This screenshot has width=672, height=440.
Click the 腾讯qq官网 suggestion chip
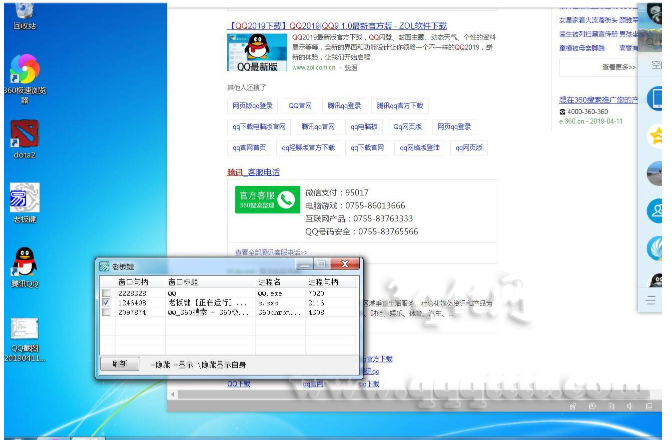point(318,126)
